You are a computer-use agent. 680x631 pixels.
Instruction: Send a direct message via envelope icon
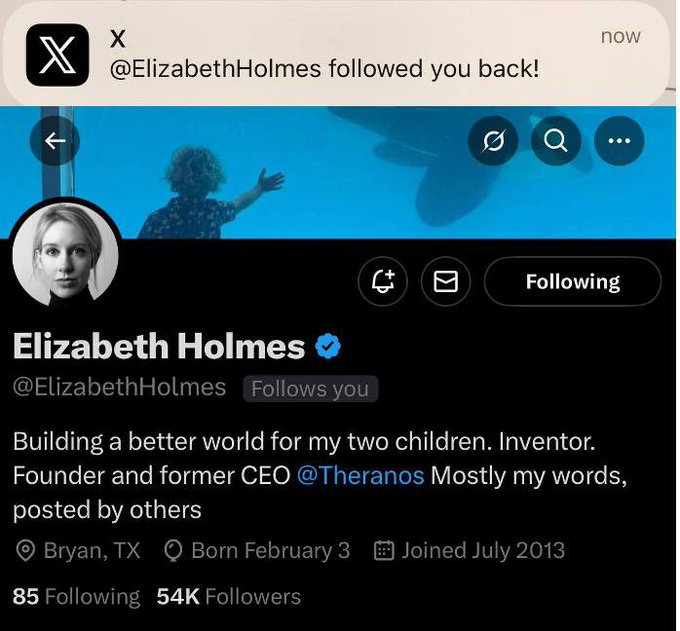coord(446,282)
